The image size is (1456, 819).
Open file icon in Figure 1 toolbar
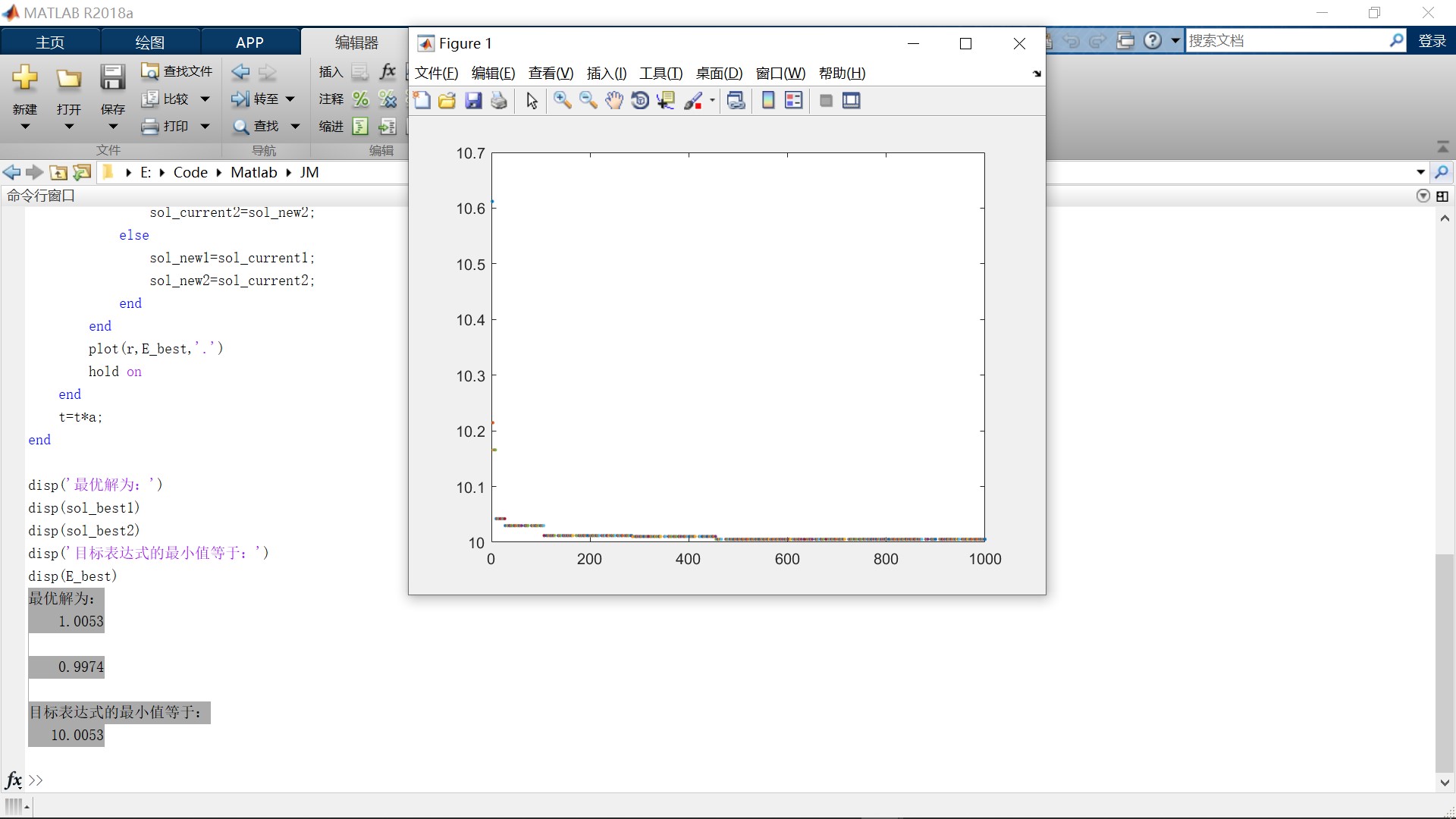click(447, 101)
